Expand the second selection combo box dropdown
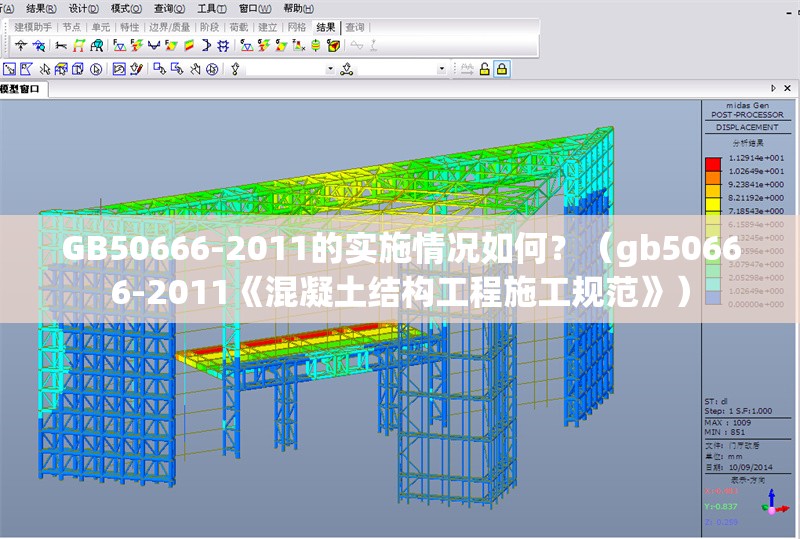The height and width of the screenshot is (539, 800). tap(441, 69)
